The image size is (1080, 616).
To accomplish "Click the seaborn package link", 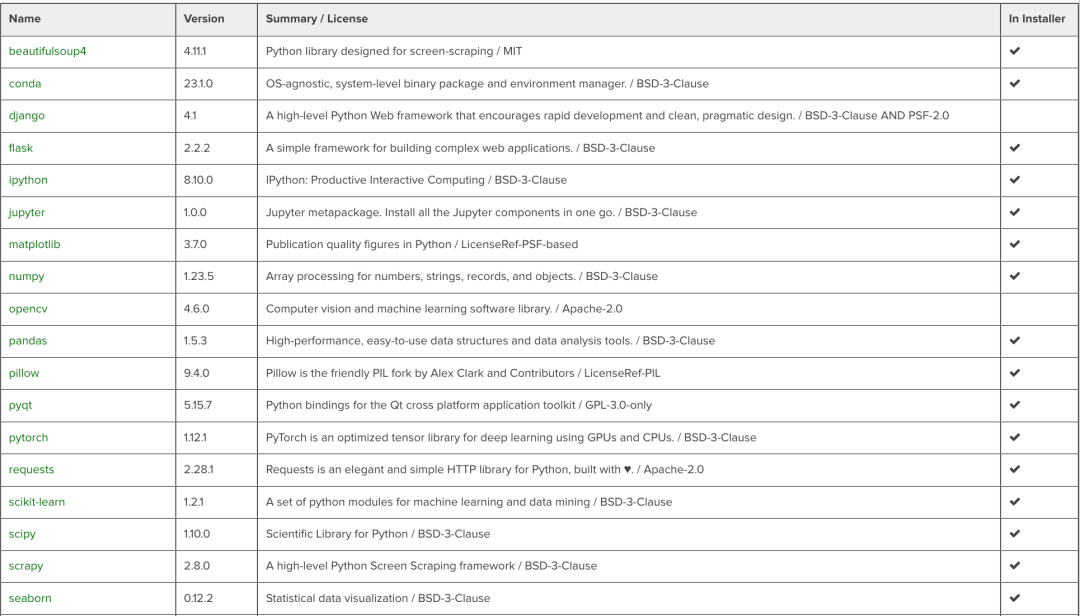I will coord(30,598).
